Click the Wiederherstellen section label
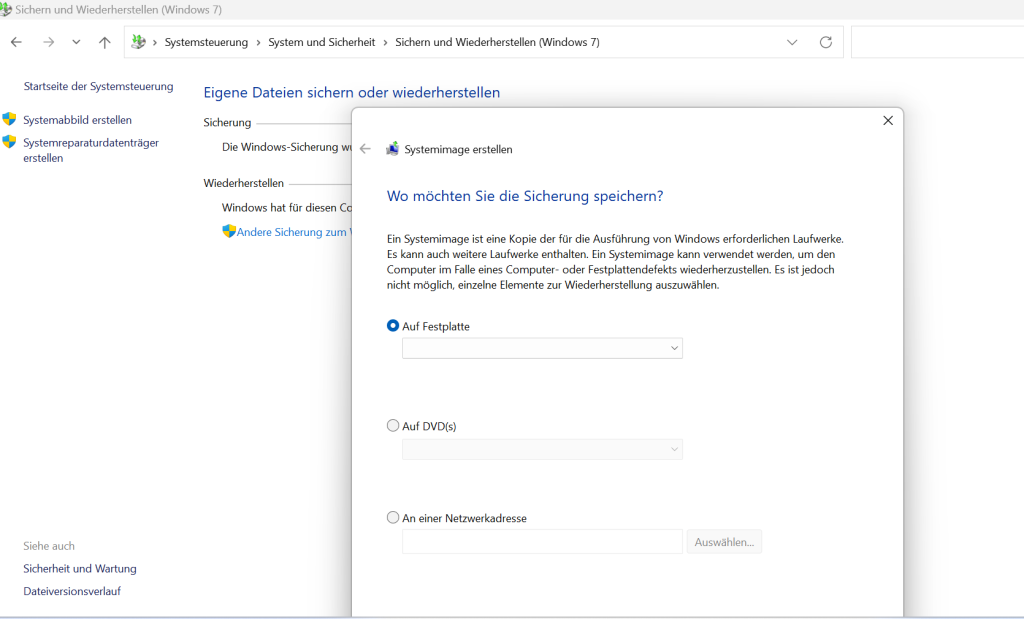Viewport: 1024px width, 619px height. [244, 183]
